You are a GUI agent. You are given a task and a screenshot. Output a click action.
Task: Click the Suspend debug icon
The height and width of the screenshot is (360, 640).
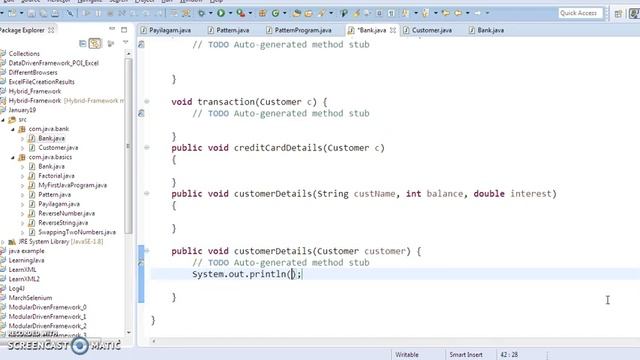[98, 13]
